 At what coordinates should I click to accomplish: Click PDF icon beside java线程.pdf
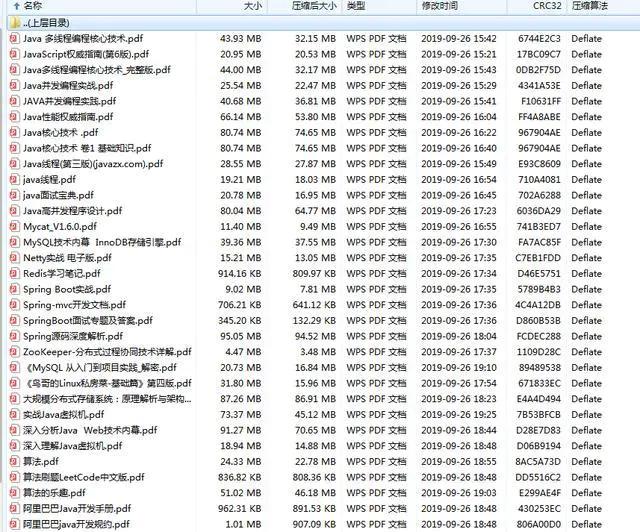pos(14,179)
